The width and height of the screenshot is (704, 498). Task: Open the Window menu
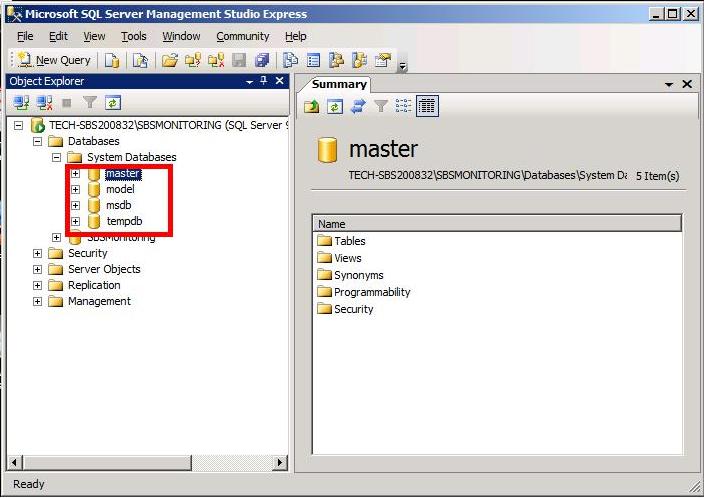(181, 36)
